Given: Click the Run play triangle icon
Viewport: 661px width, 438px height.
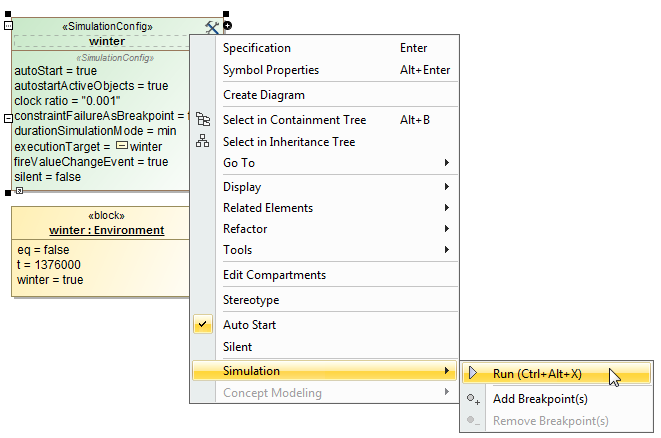Looking at the screenshot, I should click(x=473, y=374).
